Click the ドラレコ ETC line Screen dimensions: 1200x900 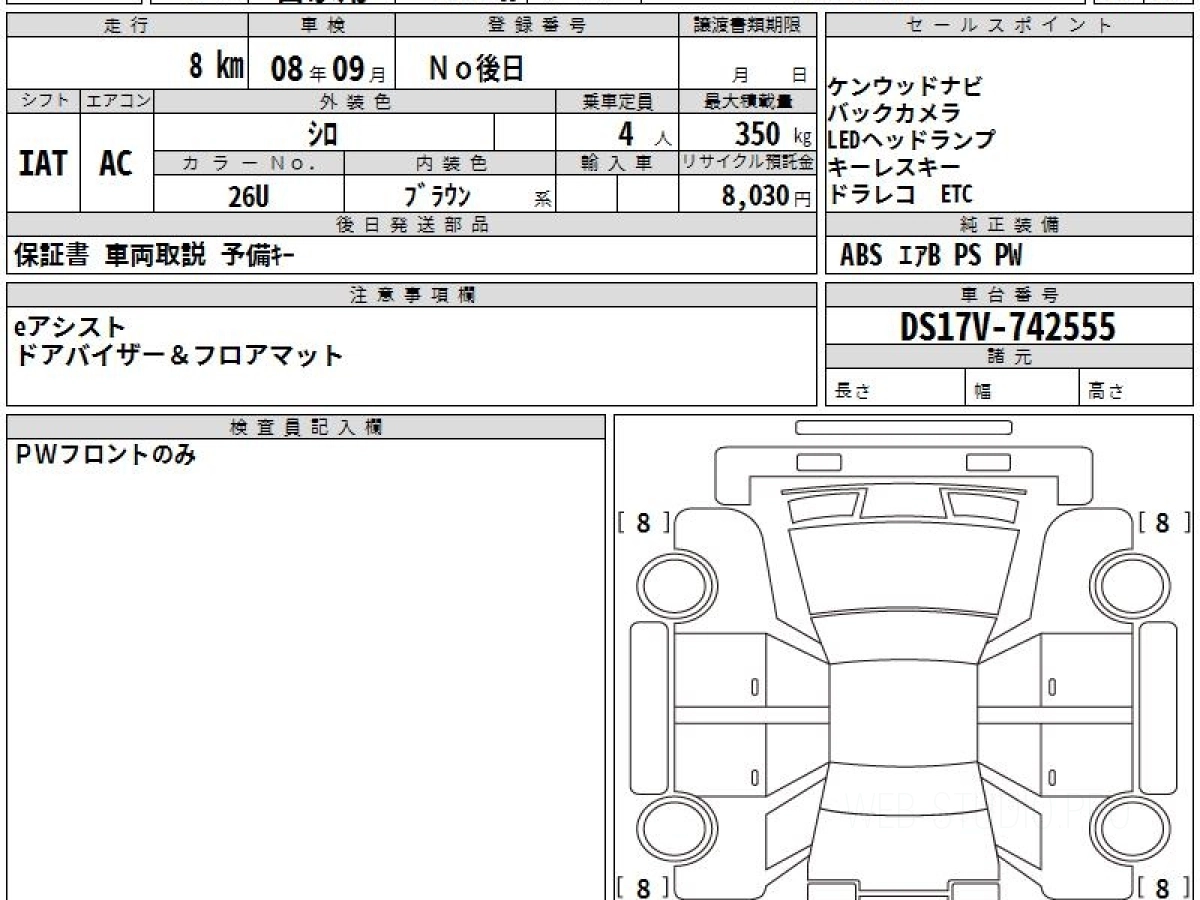coord(899,194)
